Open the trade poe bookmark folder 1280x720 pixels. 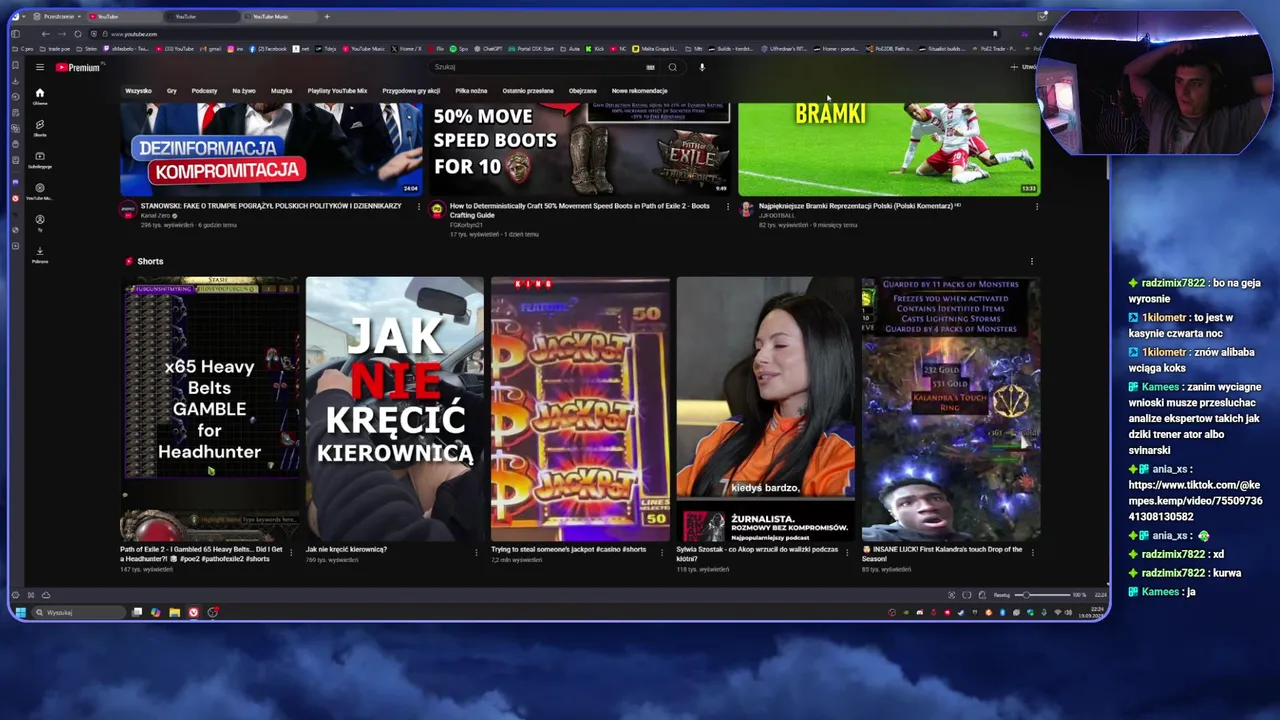coord(55,49)
